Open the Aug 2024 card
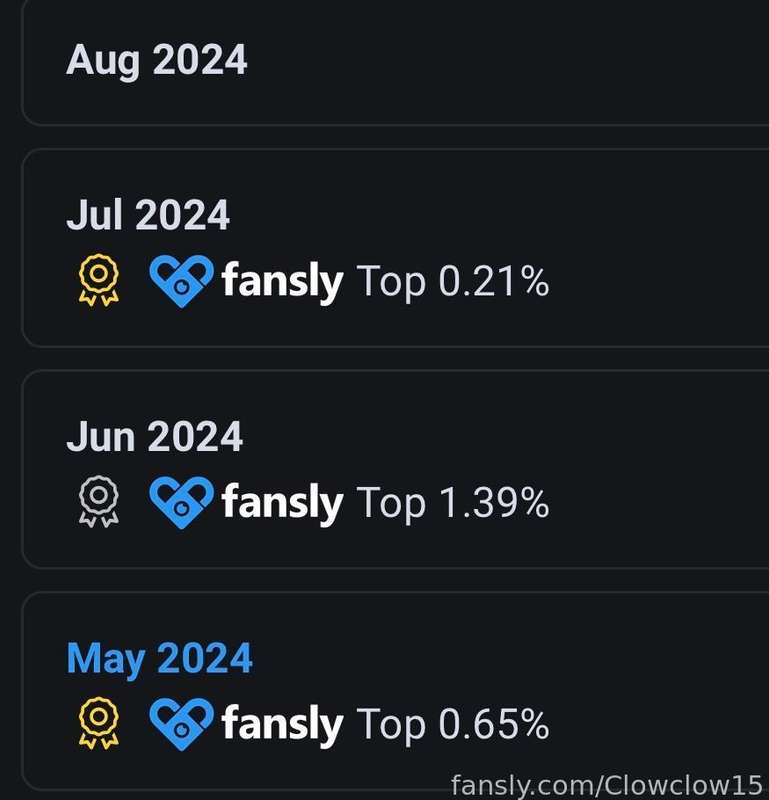 (395, 62)
